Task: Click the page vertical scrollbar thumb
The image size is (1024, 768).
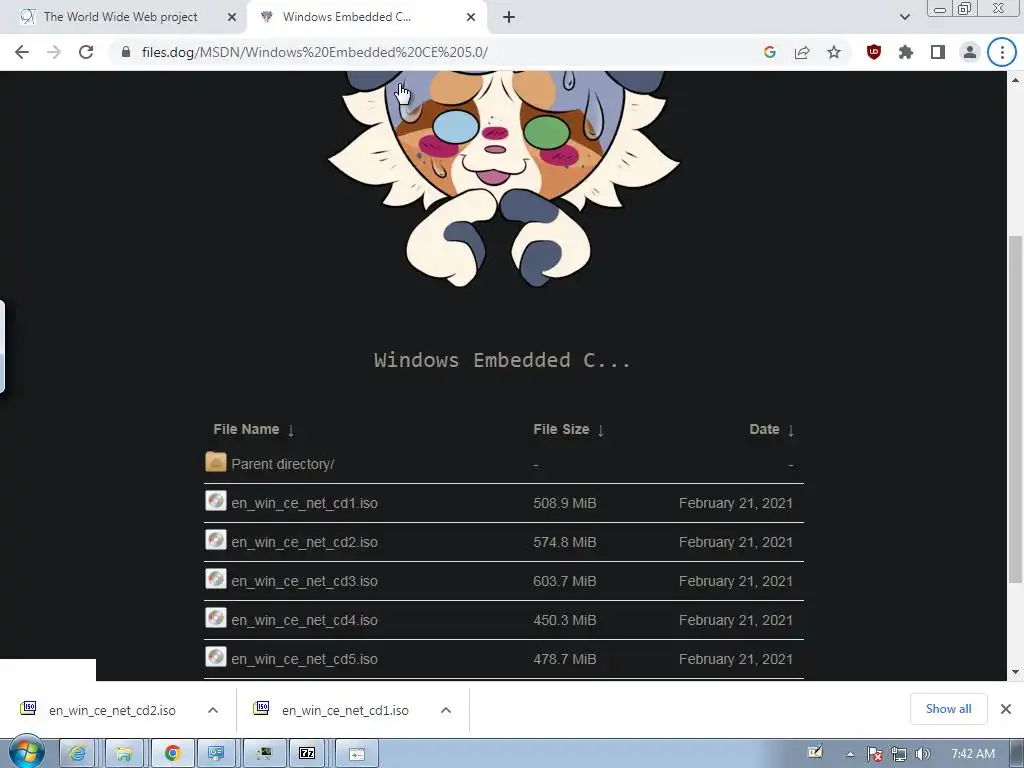Action: [x=1015, y=409]
